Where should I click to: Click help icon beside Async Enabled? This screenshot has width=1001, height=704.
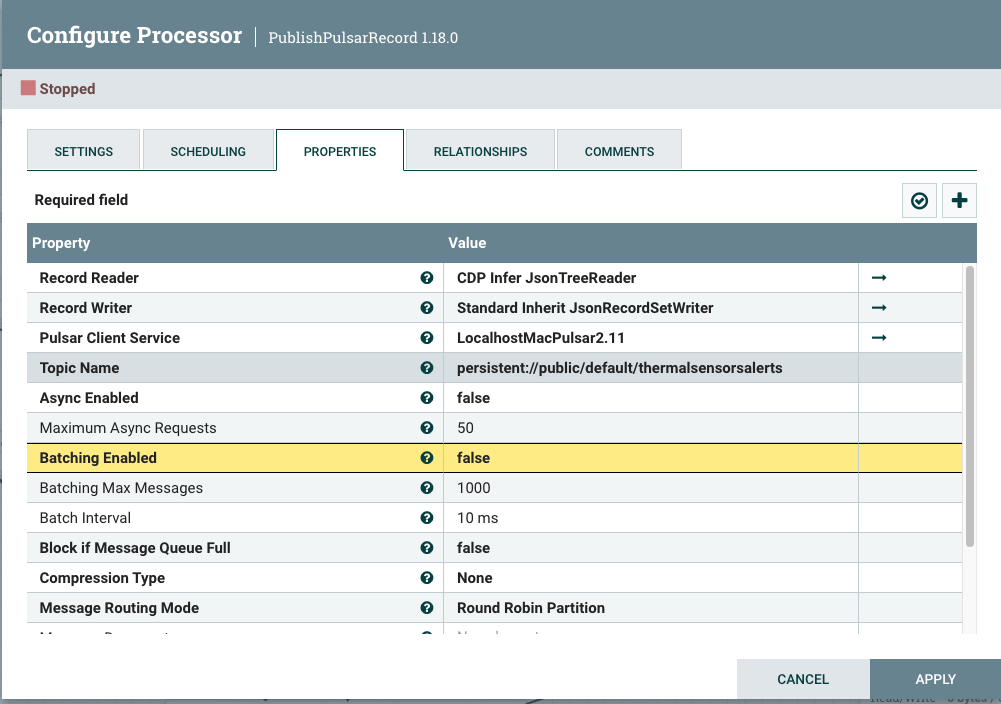pyautogui.click(x=426, y=398)
